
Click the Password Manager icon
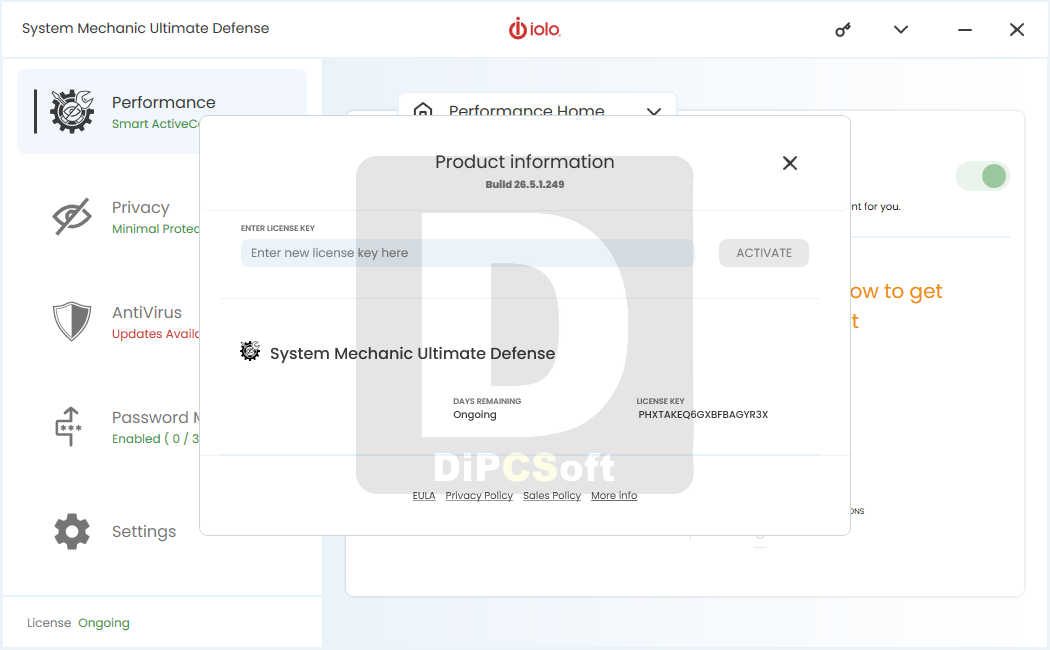coord(68,426)
